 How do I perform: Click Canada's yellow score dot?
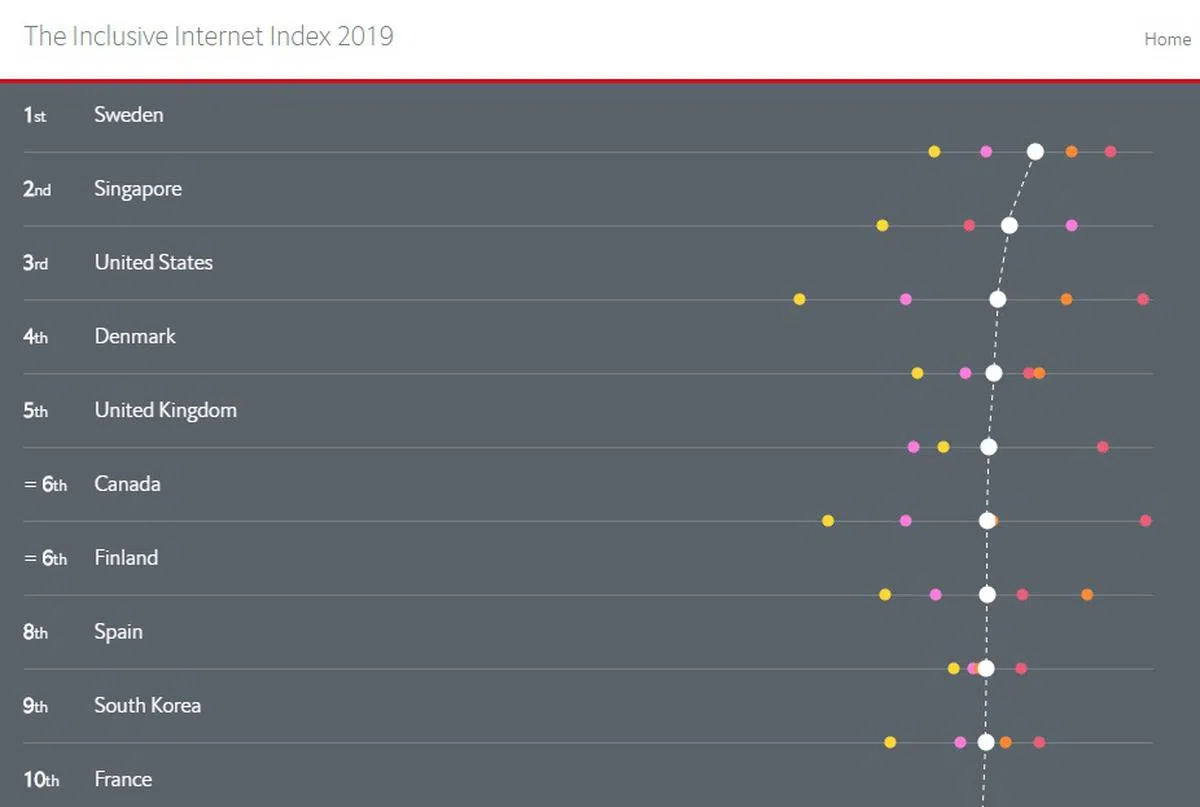point(828,521)
